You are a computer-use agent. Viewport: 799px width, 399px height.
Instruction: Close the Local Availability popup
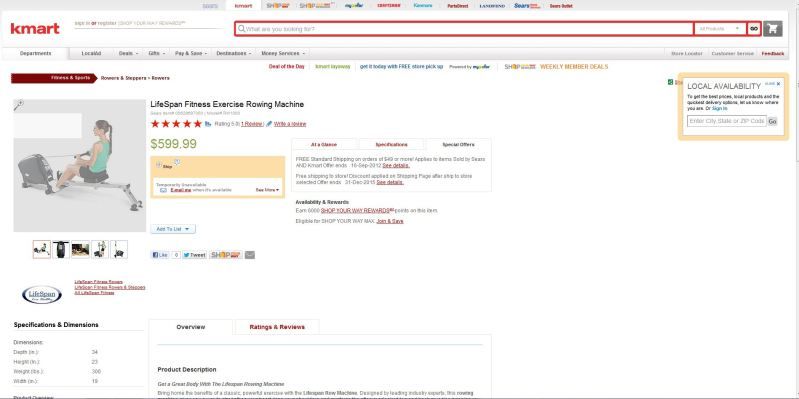[778, 84]
